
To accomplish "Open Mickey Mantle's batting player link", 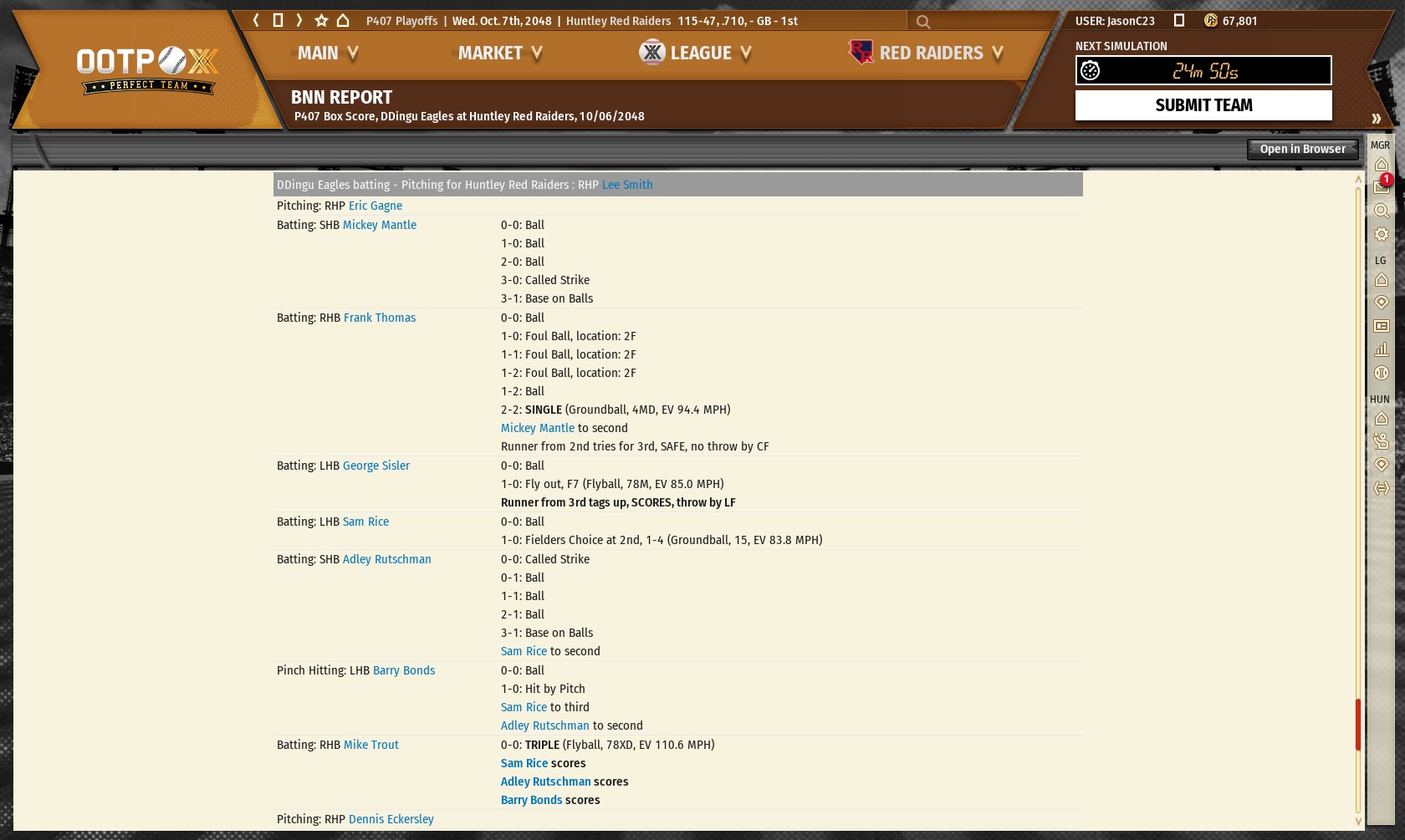I will point(379,225).
